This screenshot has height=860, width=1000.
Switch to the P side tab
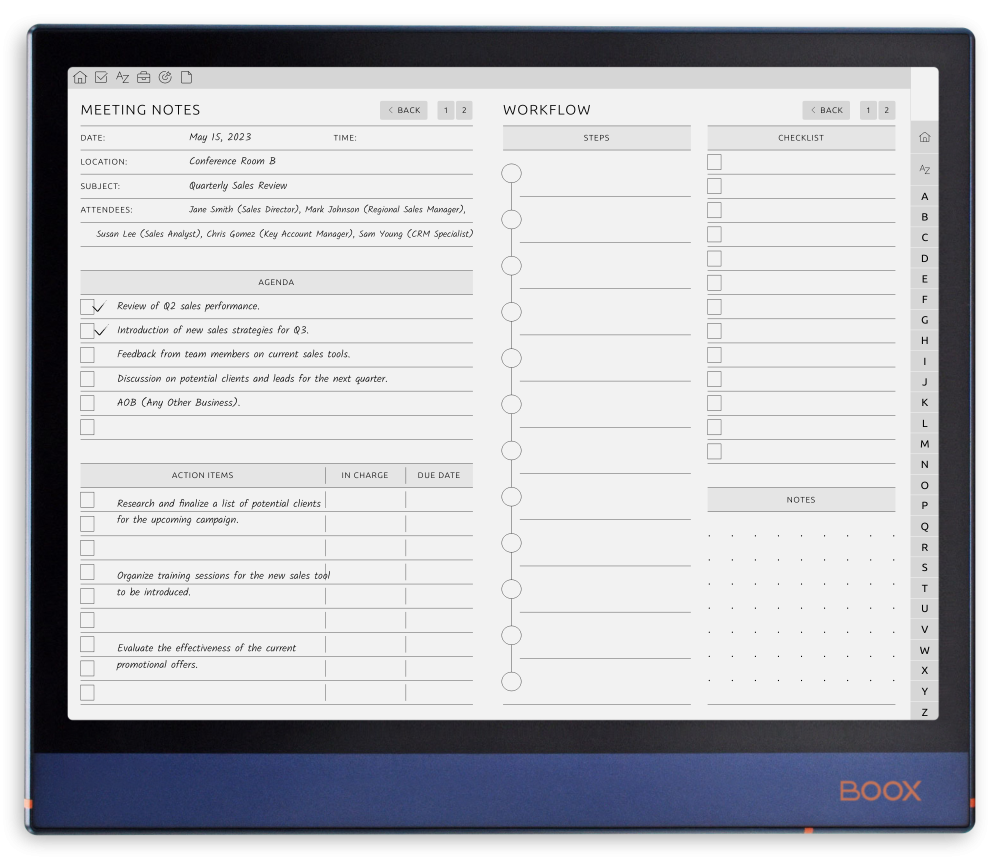pos(925,505)
